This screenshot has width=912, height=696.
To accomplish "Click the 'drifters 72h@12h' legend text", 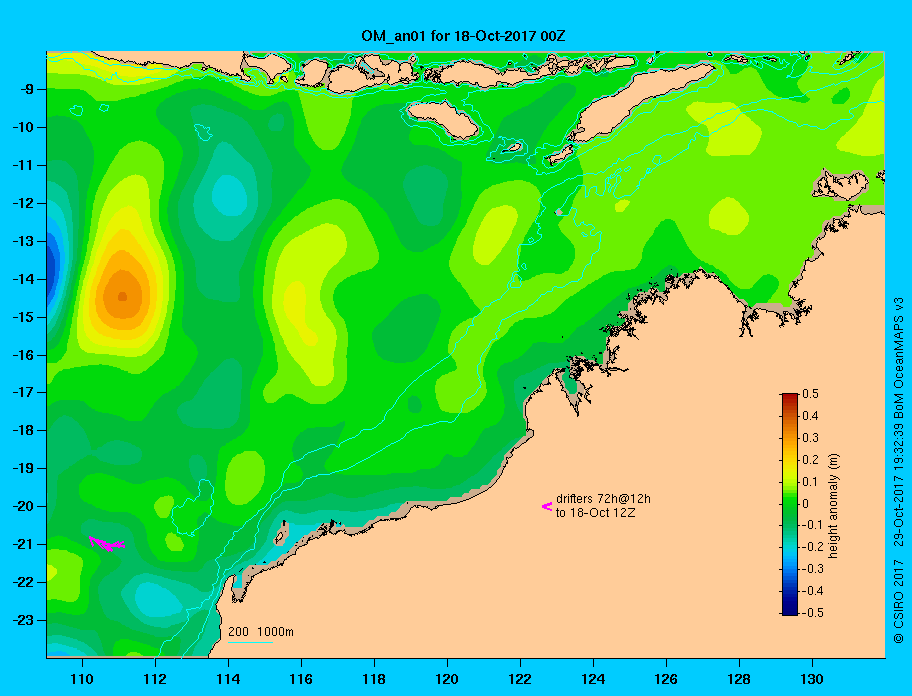I will tap(603, 499).
